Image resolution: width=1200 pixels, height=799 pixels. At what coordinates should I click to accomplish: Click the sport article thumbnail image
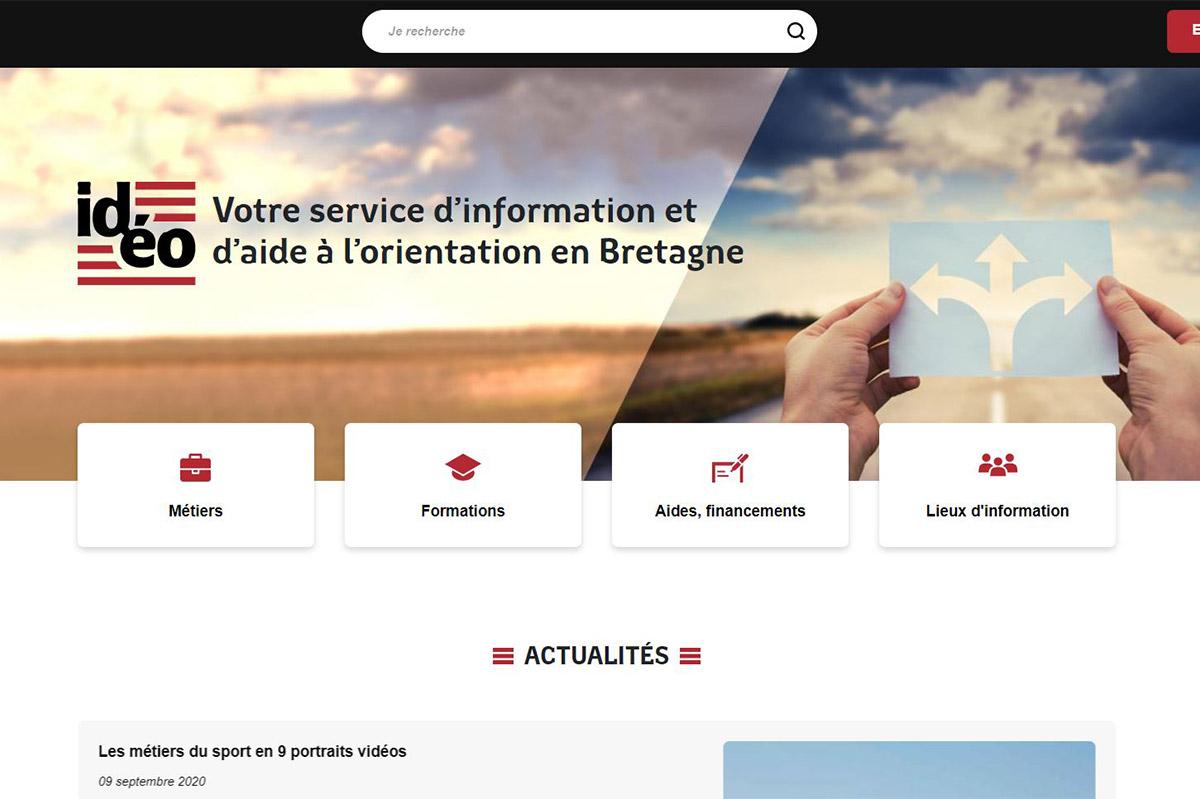click(x=909, y=770)
